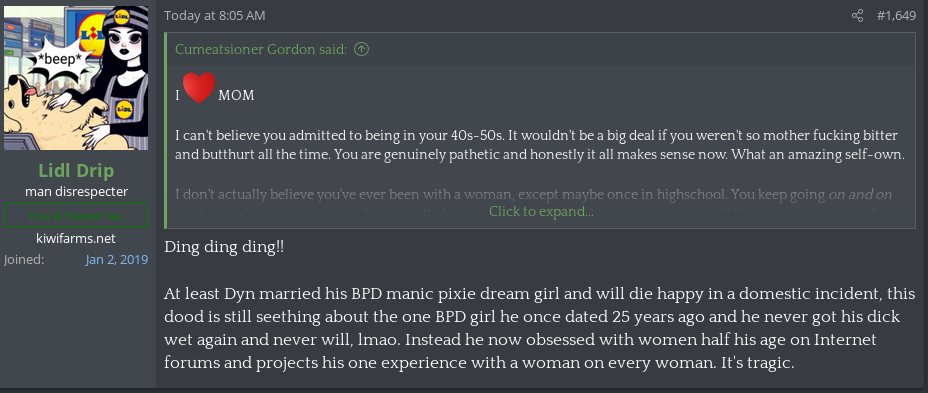Click the kiwifarms.net text under the banner

76,239
